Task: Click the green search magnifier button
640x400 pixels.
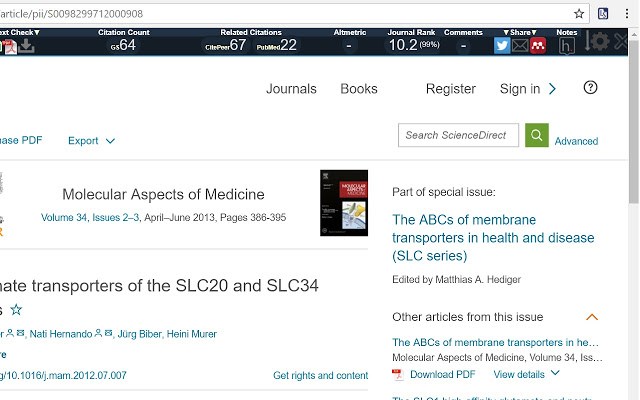Action: click(x=537, y=135)
